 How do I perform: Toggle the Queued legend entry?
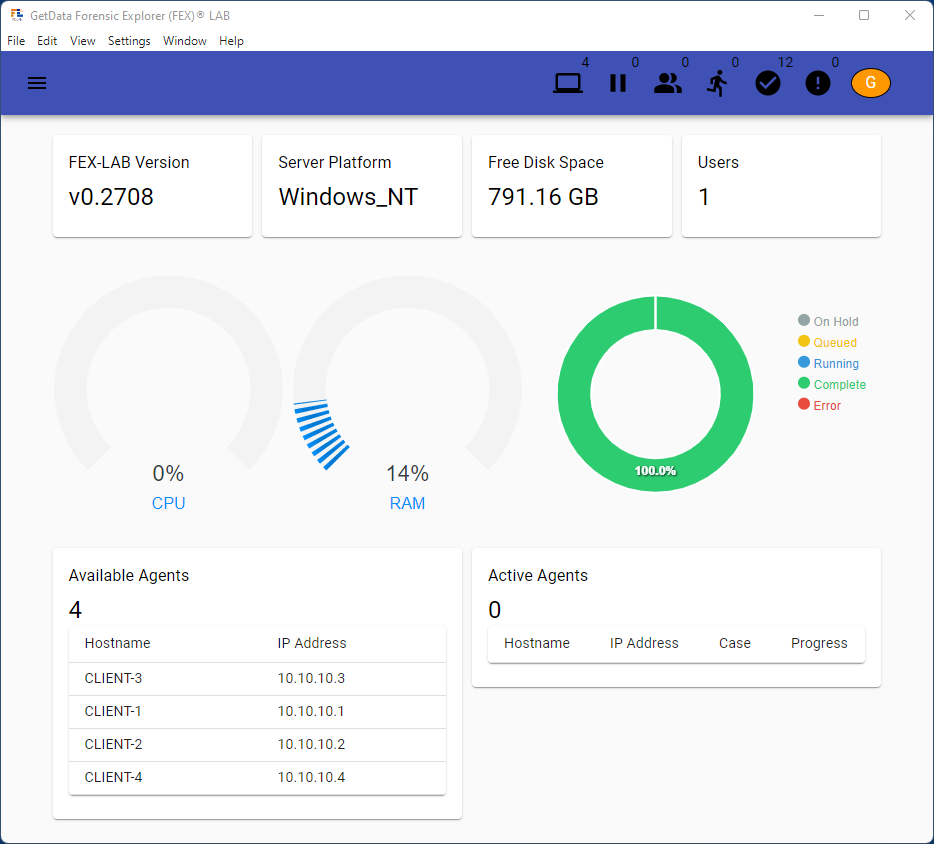pos(827,342)
